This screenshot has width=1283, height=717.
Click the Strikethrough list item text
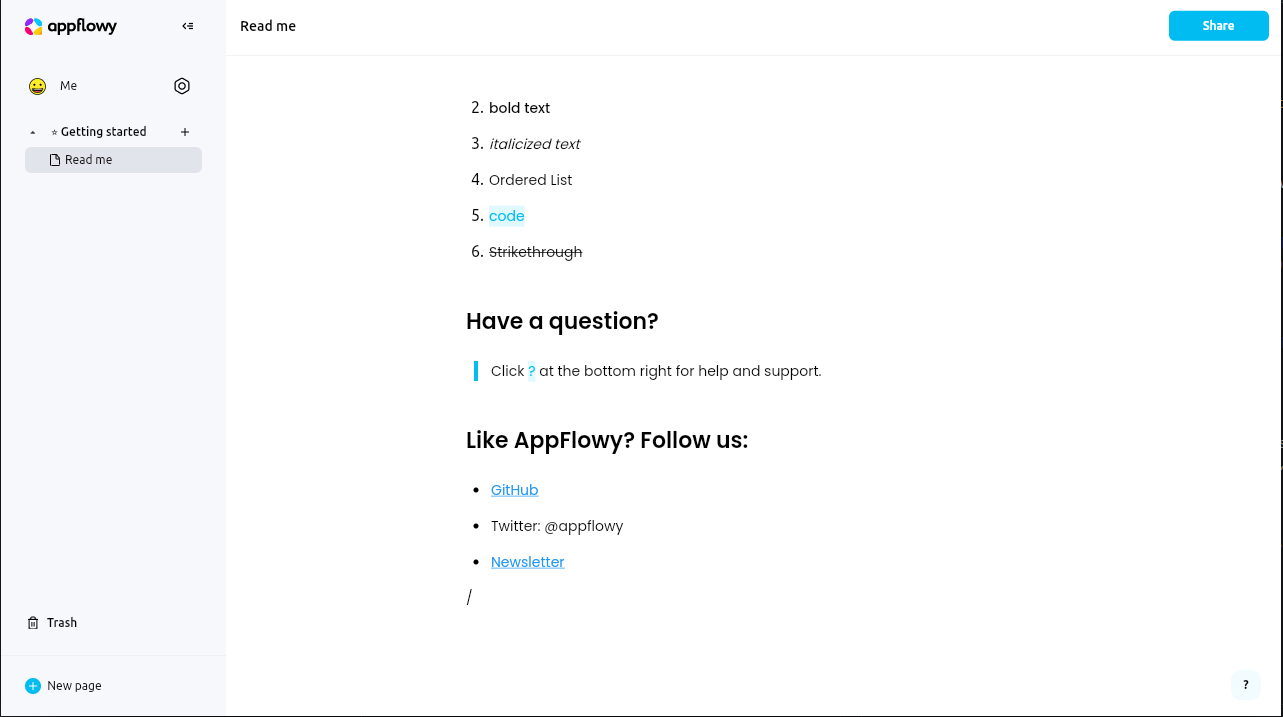coord(535,252)
